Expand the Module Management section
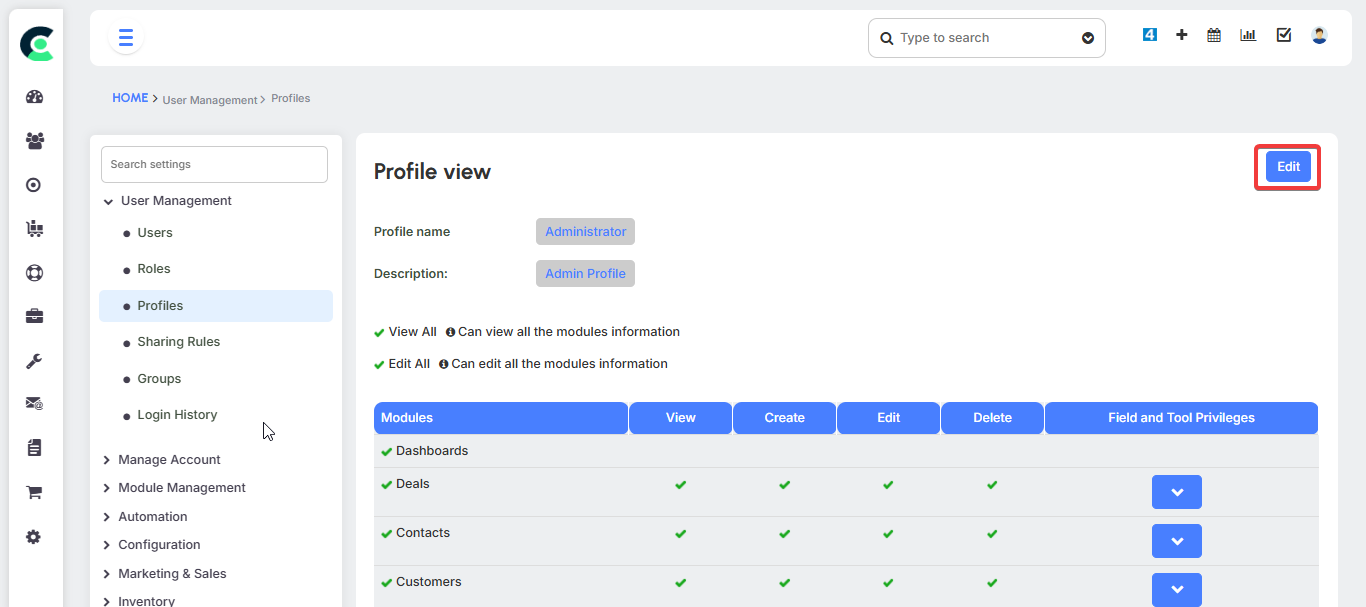 [x=181, y=488]
